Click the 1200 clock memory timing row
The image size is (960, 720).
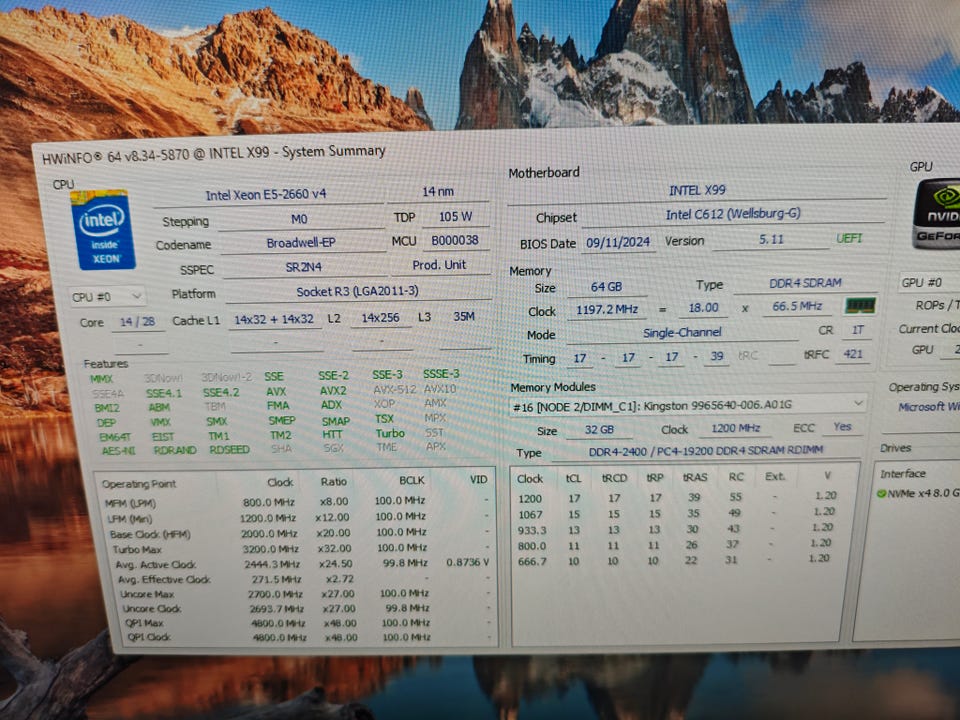pyautogui.click(x=677, y=498)
